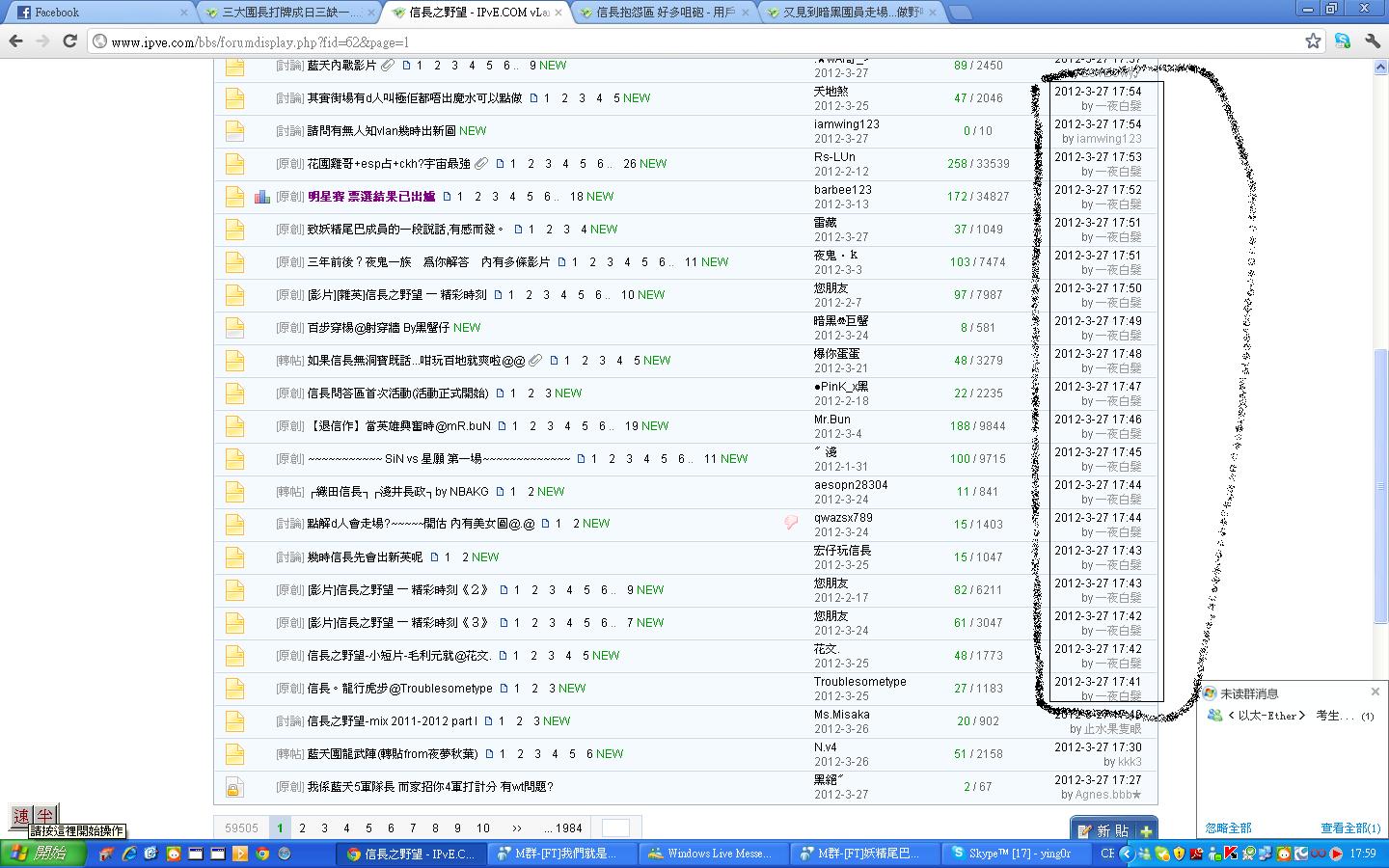Open a new browser tab

960,13
